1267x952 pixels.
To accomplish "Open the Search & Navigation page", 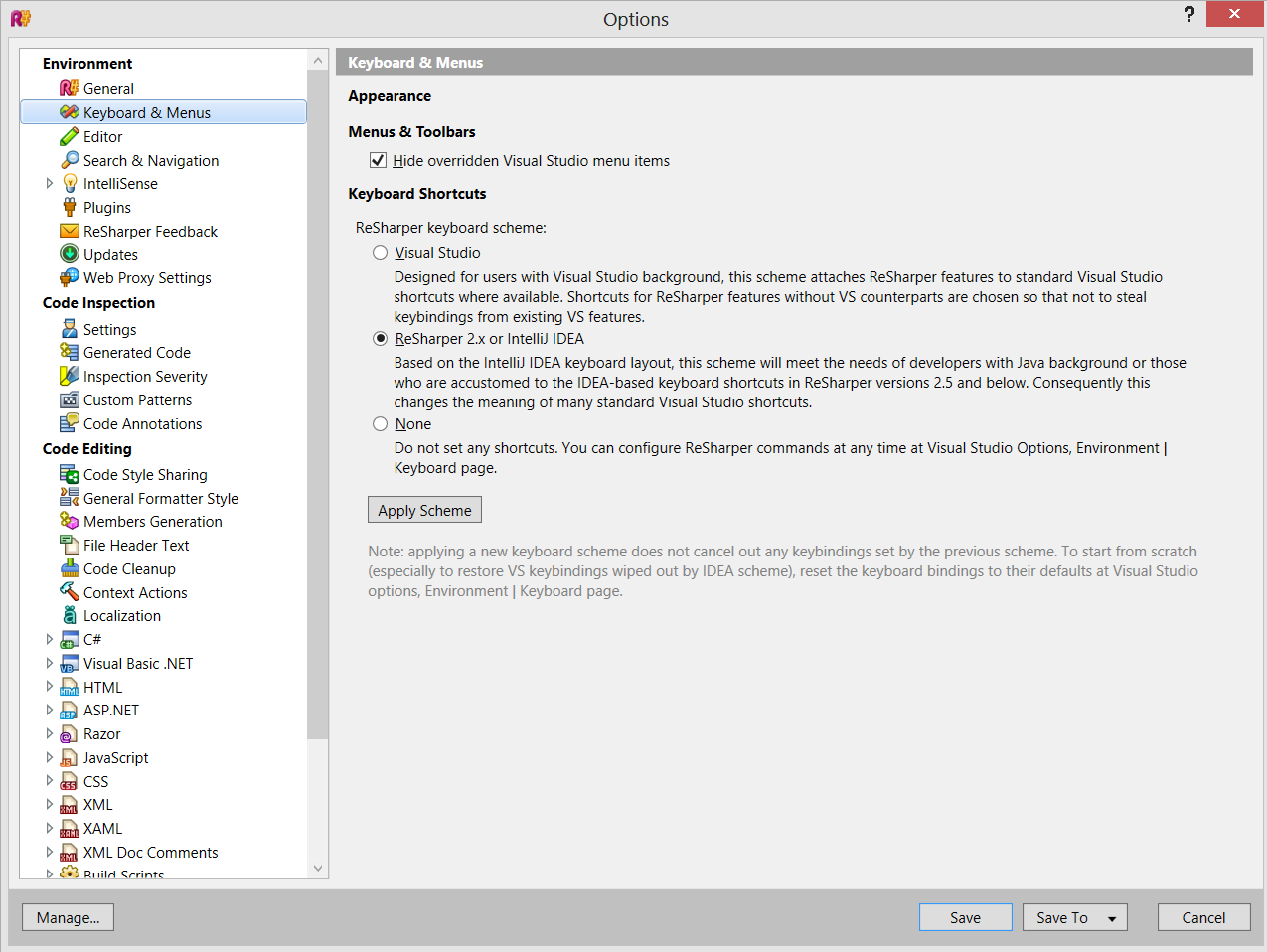I will coord(151,160).
